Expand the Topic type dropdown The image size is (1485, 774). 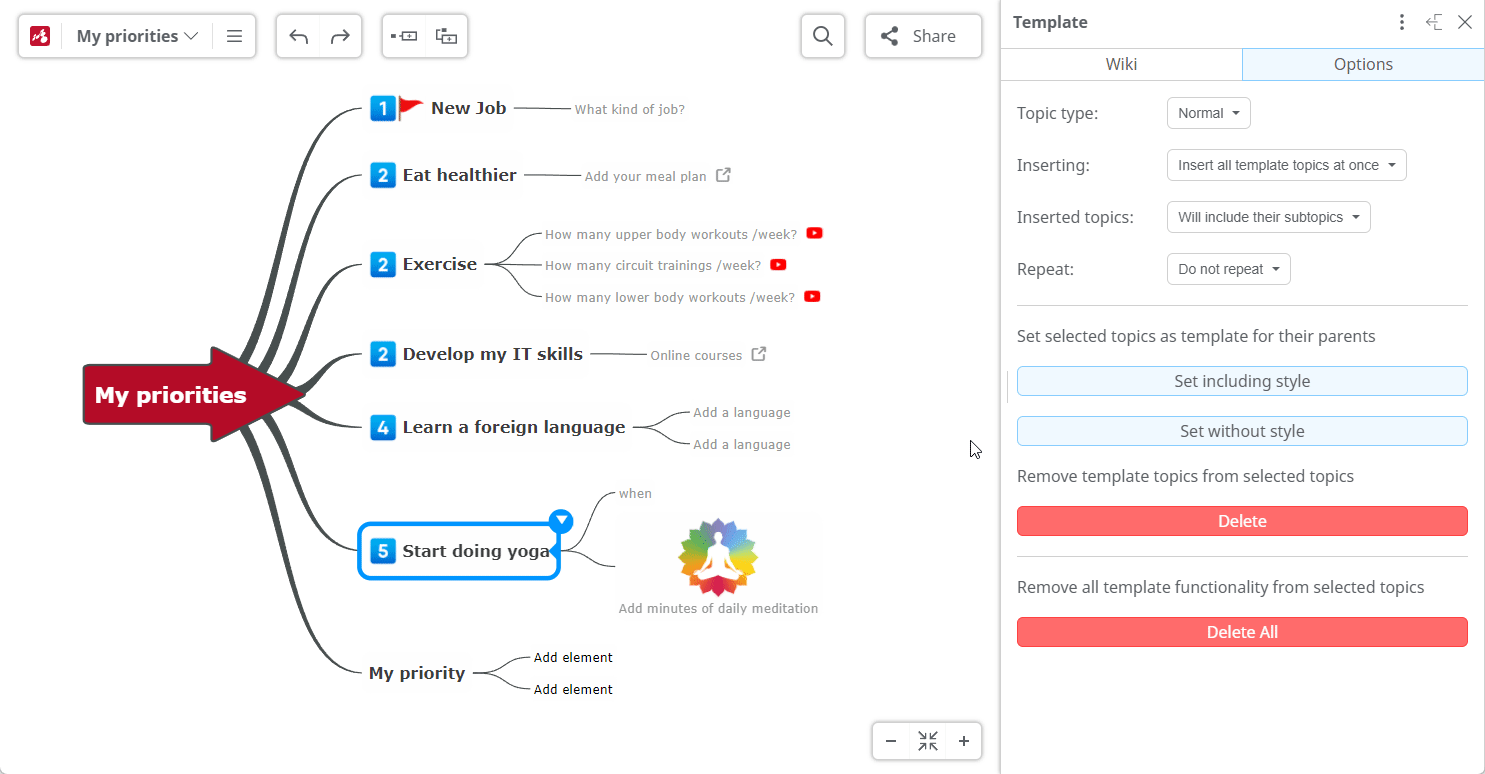point(1208,113)
